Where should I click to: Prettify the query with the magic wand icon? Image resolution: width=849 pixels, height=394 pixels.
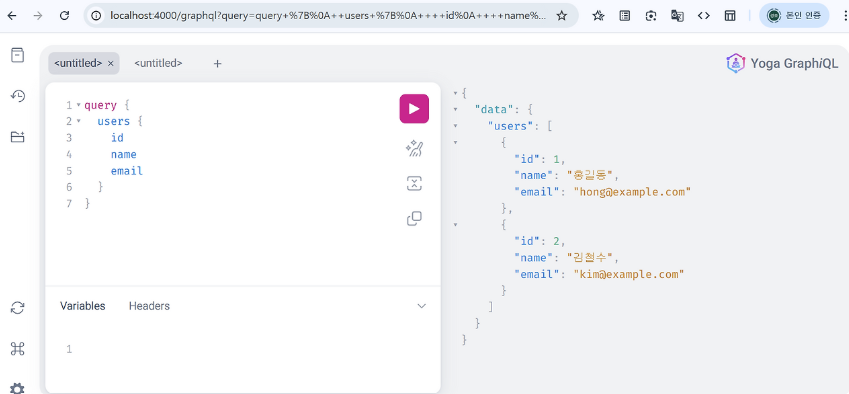[x=414, y=148]
